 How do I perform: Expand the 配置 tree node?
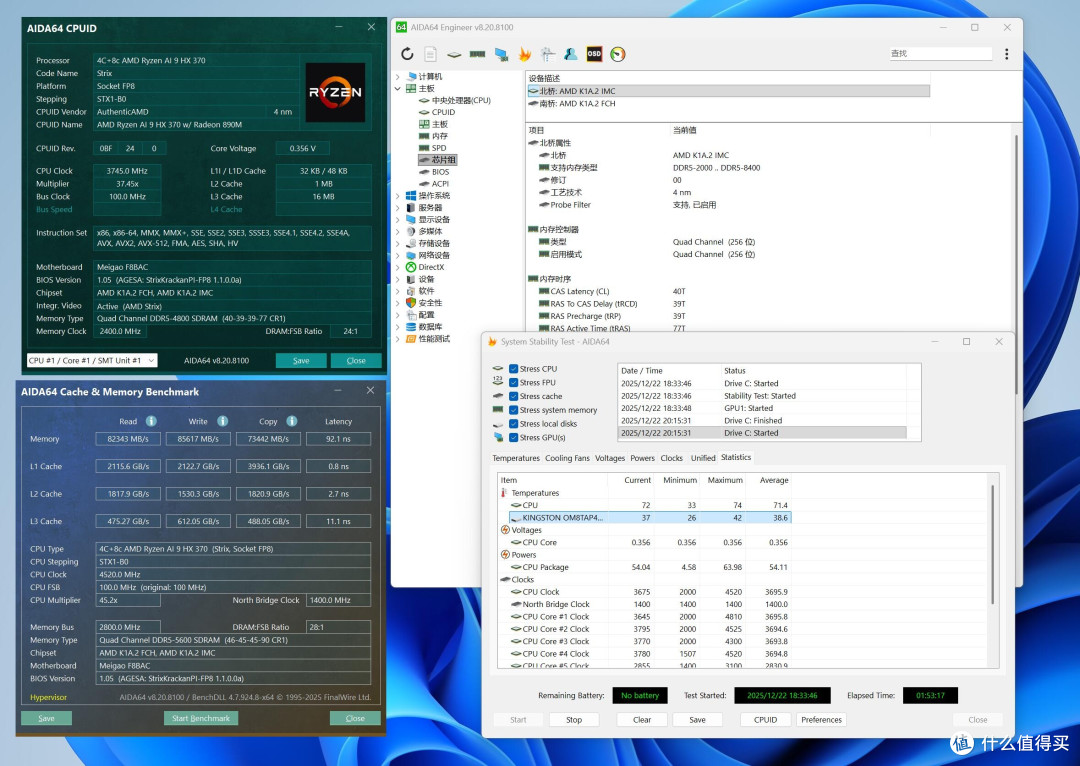pyautogui.click(x=397, y=315)
